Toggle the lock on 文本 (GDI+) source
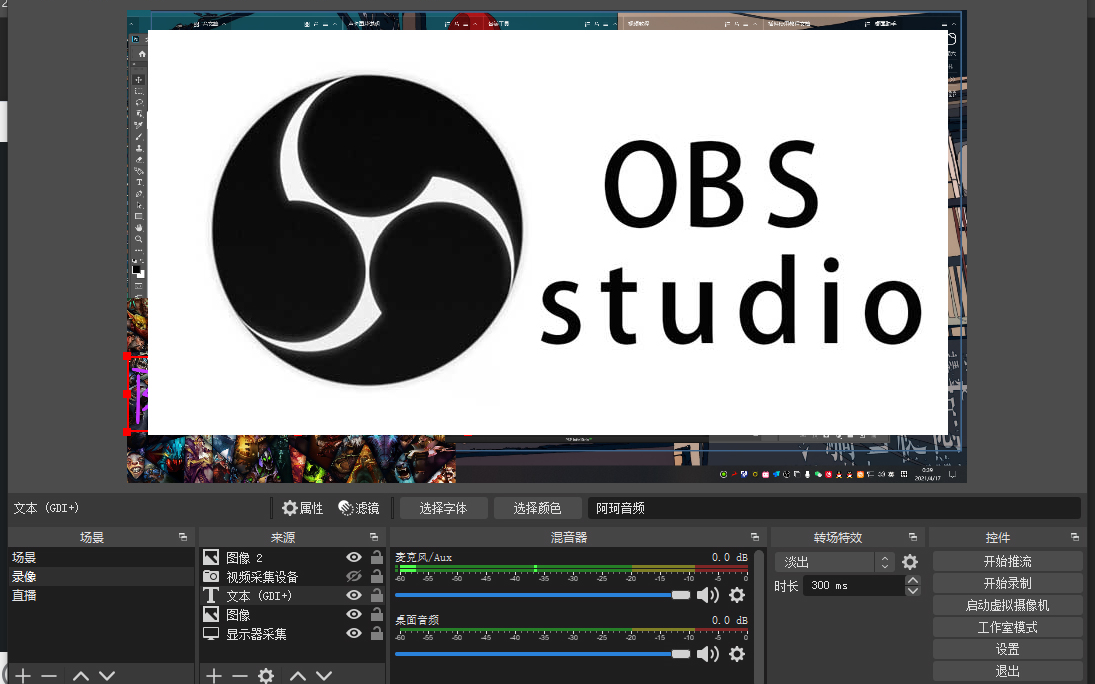This screenshot has width=1095, height=684. click(x=376, y=595)
